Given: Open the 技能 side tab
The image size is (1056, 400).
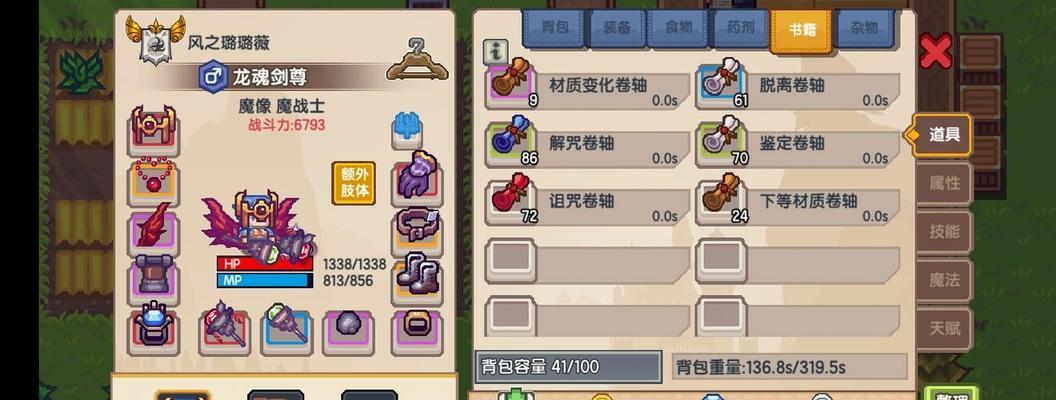Looking at the screenshot, I should pyautogui.click(x=944, y=232).
